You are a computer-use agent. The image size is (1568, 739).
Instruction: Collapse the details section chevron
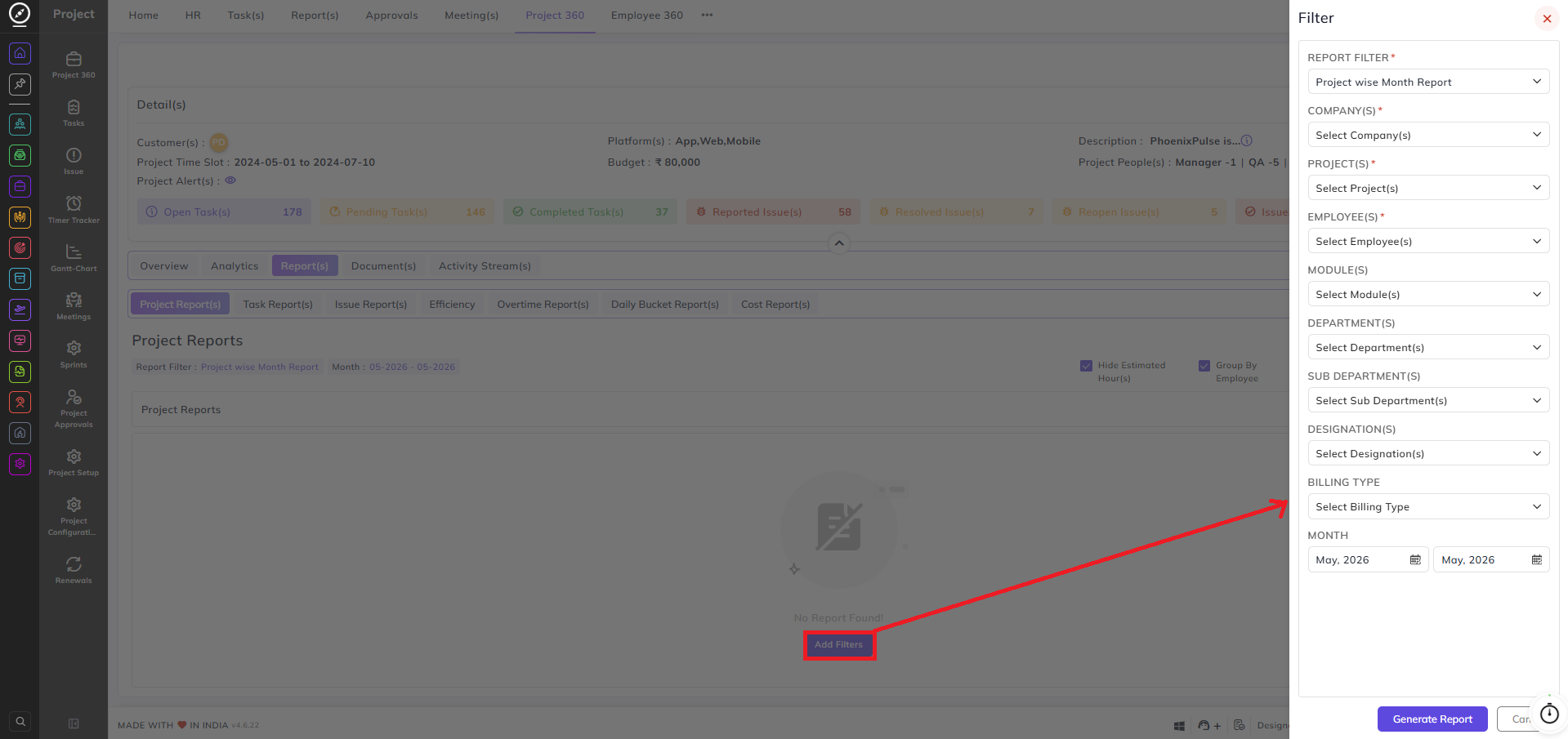pyautogui.click(x=838, y=243)
